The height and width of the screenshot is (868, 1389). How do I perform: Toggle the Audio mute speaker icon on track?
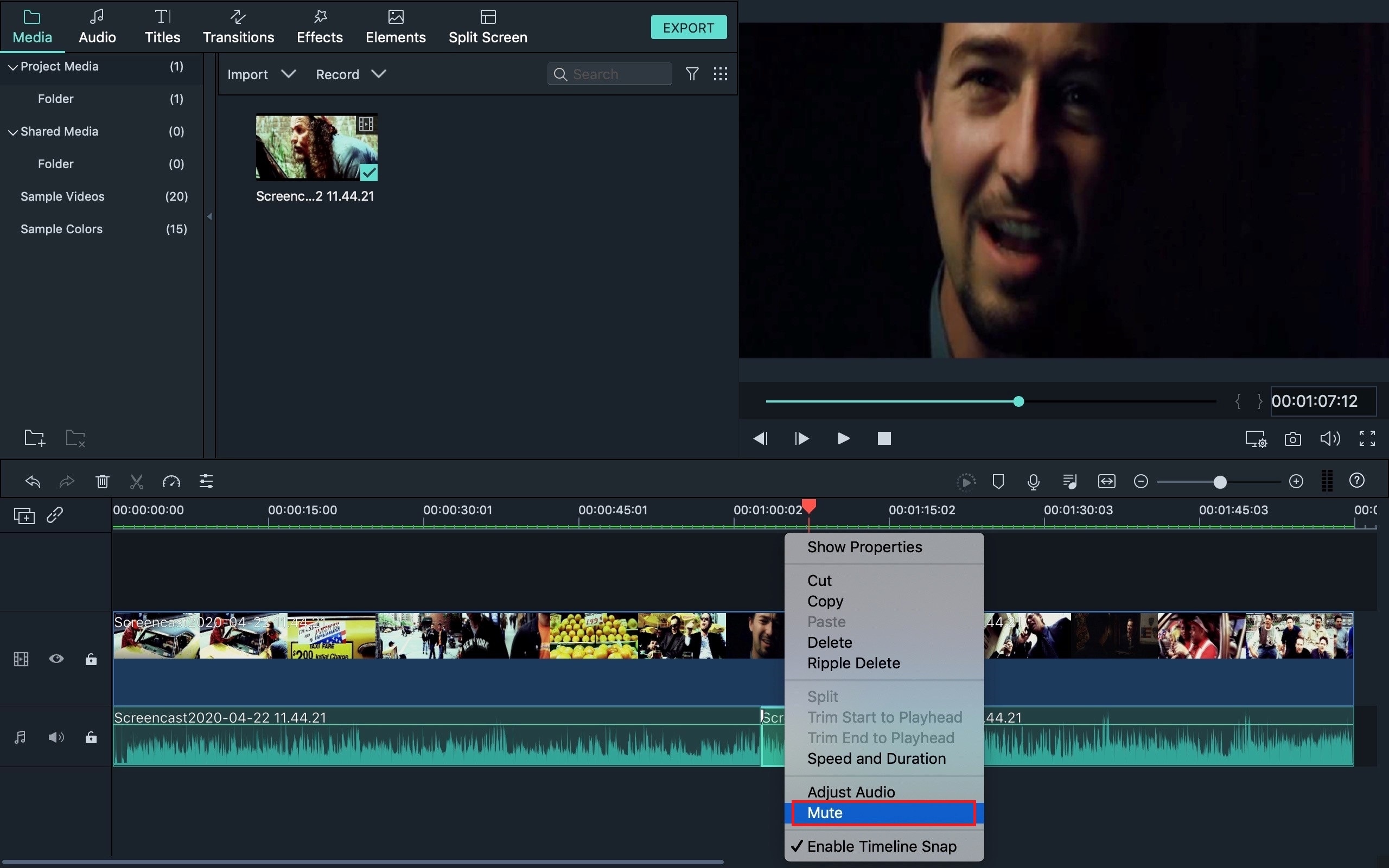(55, 737)
